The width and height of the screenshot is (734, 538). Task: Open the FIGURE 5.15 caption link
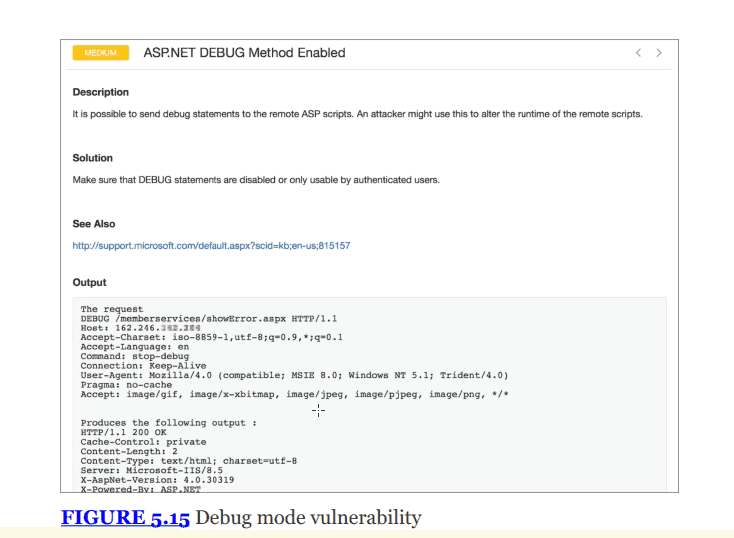pos(125,517)
